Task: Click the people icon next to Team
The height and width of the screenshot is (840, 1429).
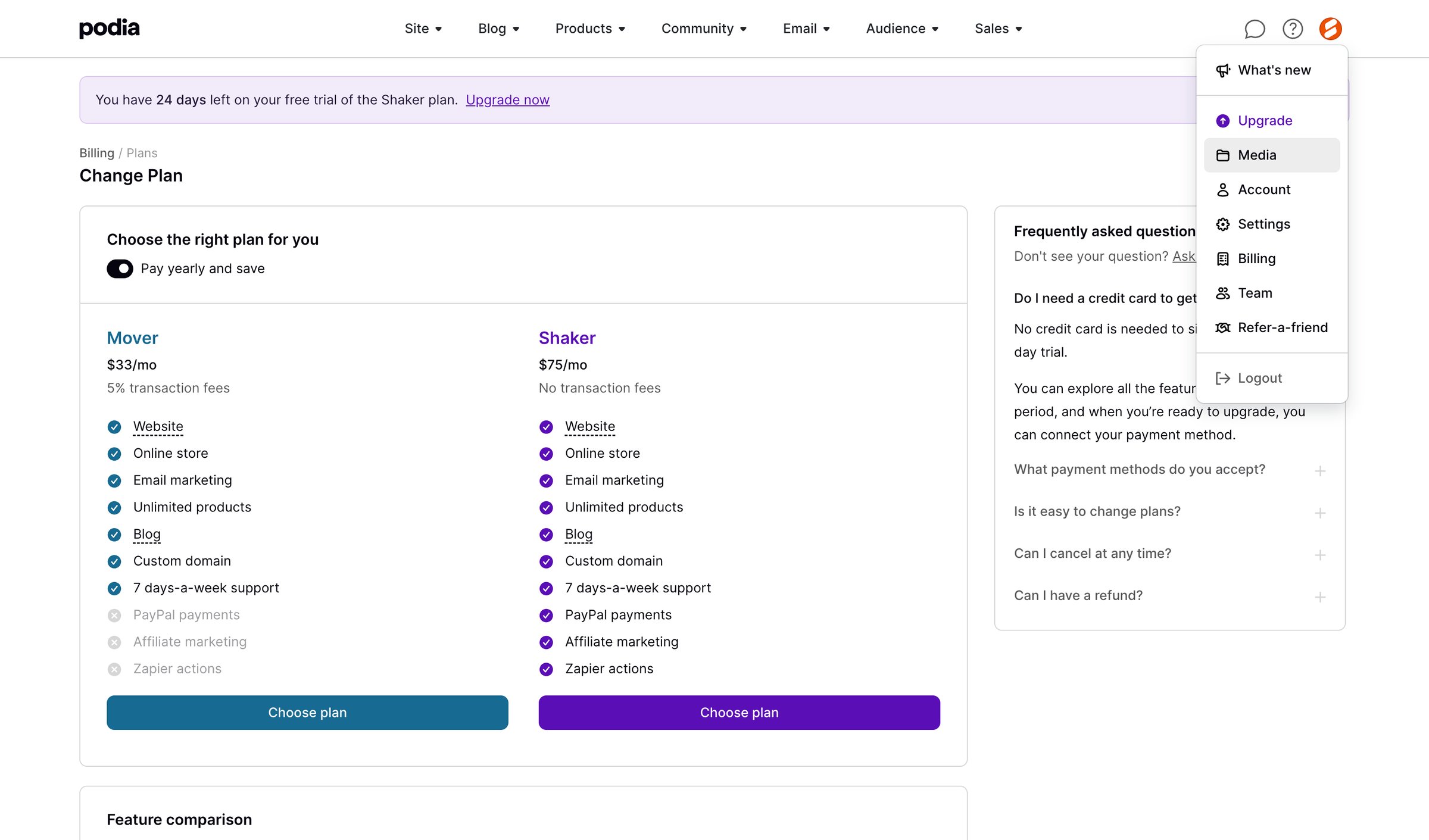Action: tap(1223, 293)
